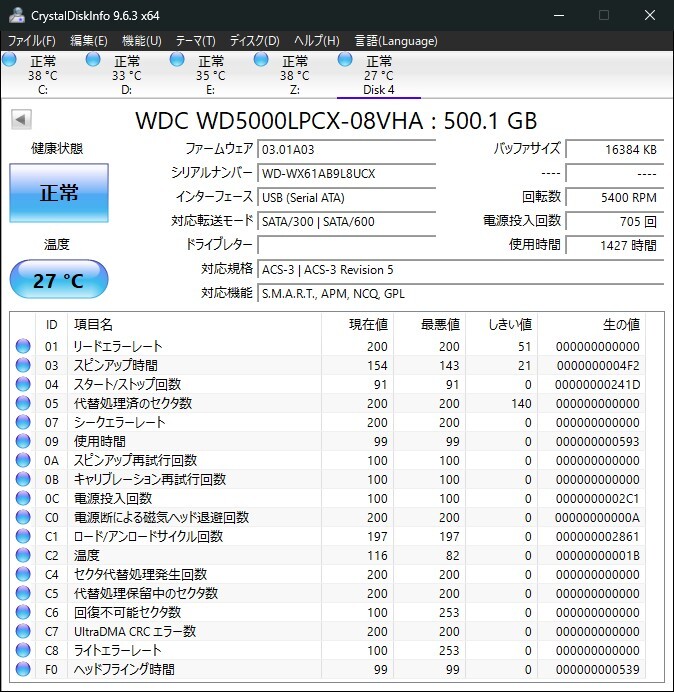Screen dimensions: 674x692
Task: Click status orb of attribute C6 row
Action: point(23,612)
